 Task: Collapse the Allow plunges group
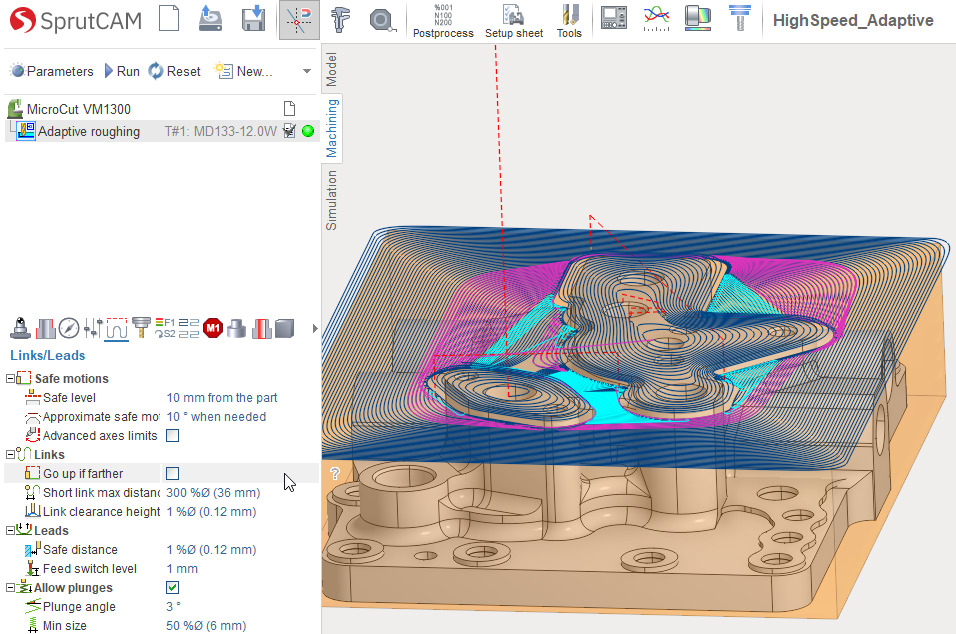pyautogui.click(x=10, y=588)
